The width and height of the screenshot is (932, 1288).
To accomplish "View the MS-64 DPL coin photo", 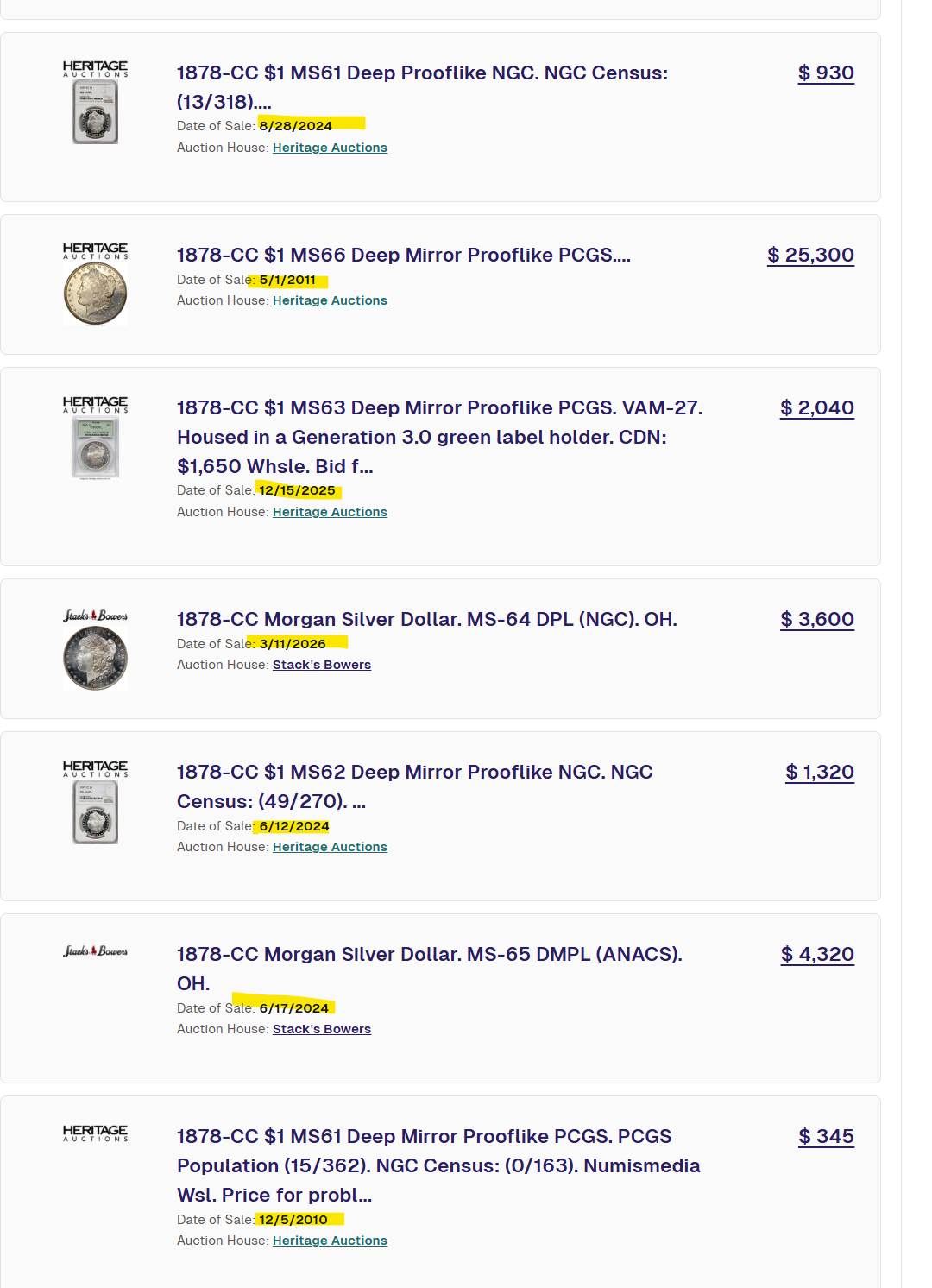I will click(95, 659).
